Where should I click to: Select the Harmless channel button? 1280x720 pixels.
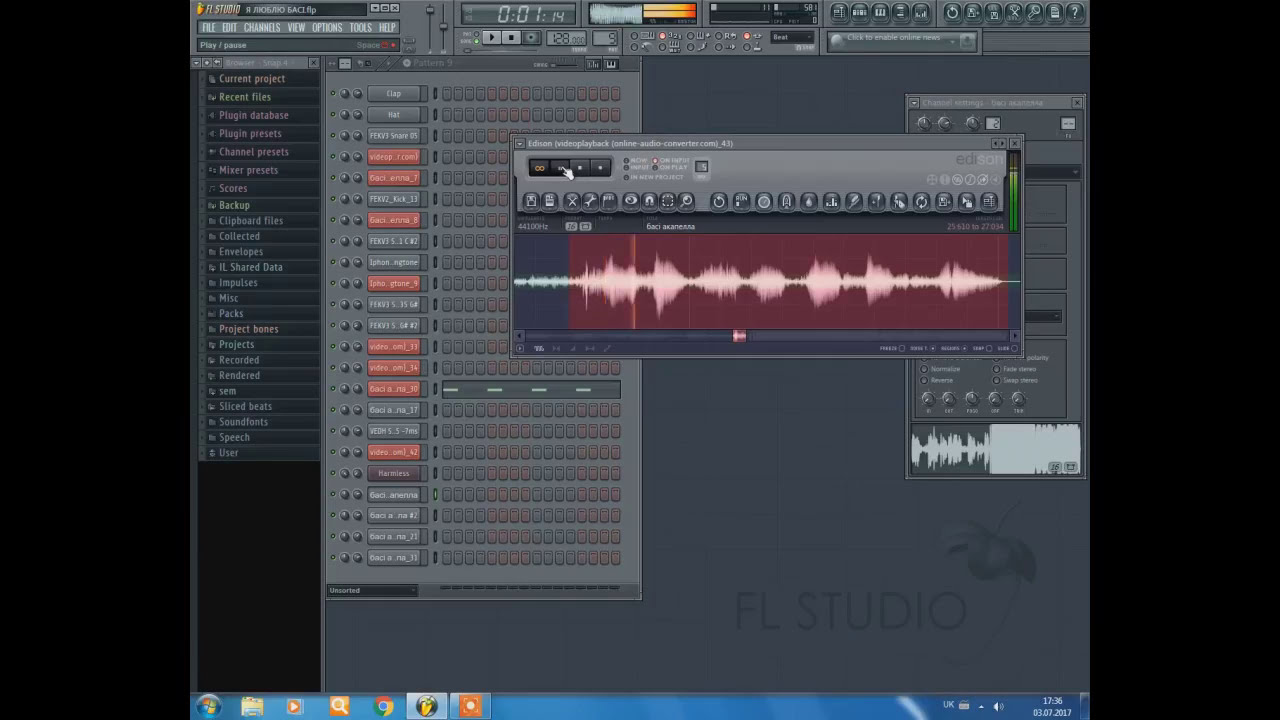tap(393, 474)
